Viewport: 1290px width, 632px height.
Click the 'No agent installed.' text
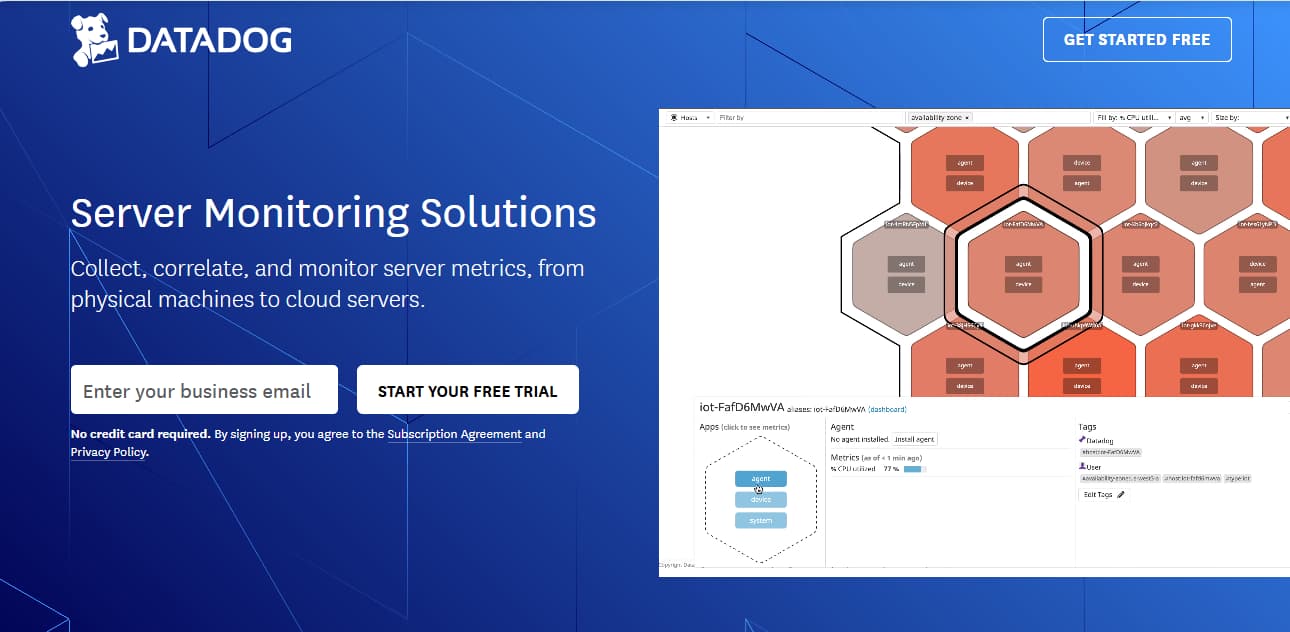pyautogui.click(x=860, y=439)
